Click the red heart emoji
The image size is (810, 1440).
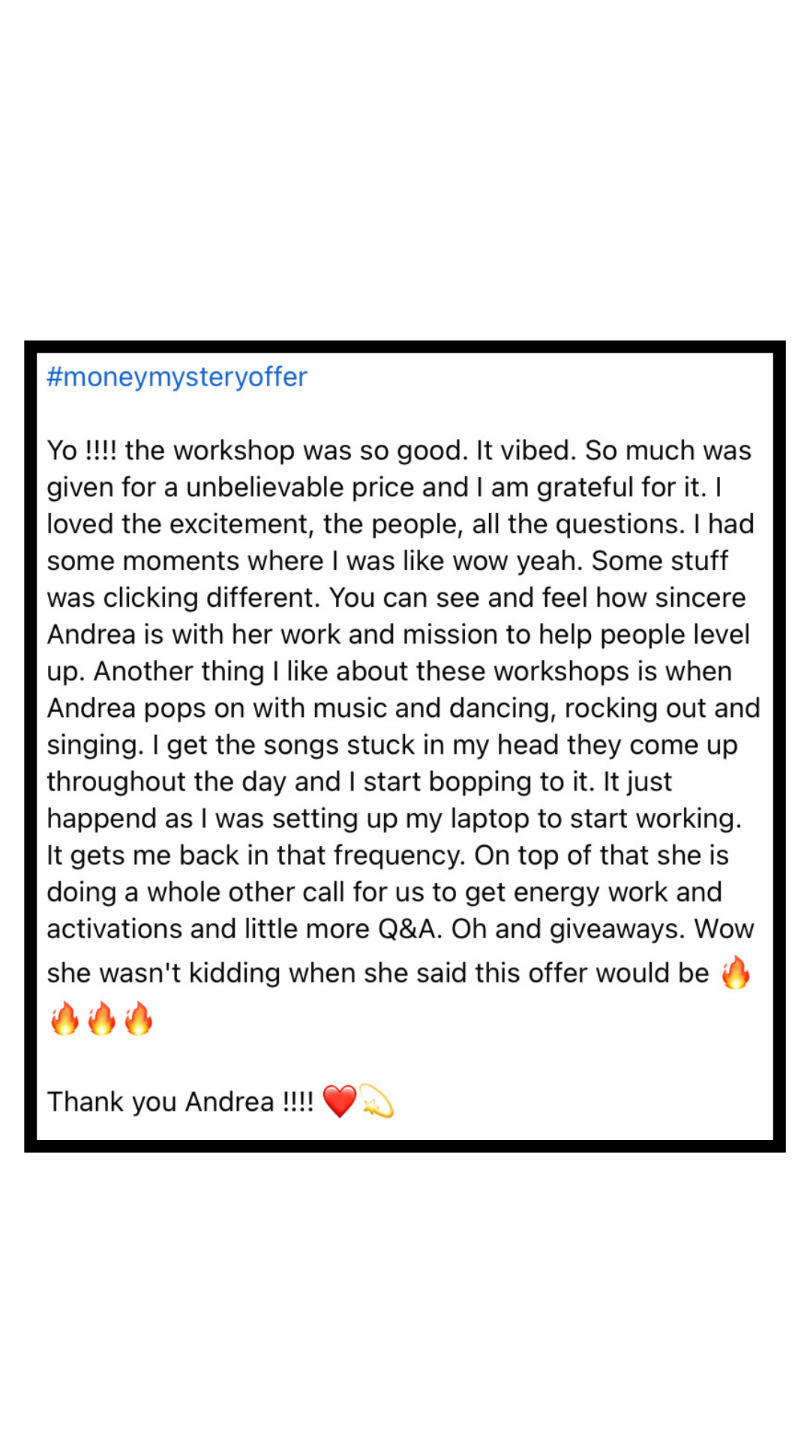(340, 1102)
